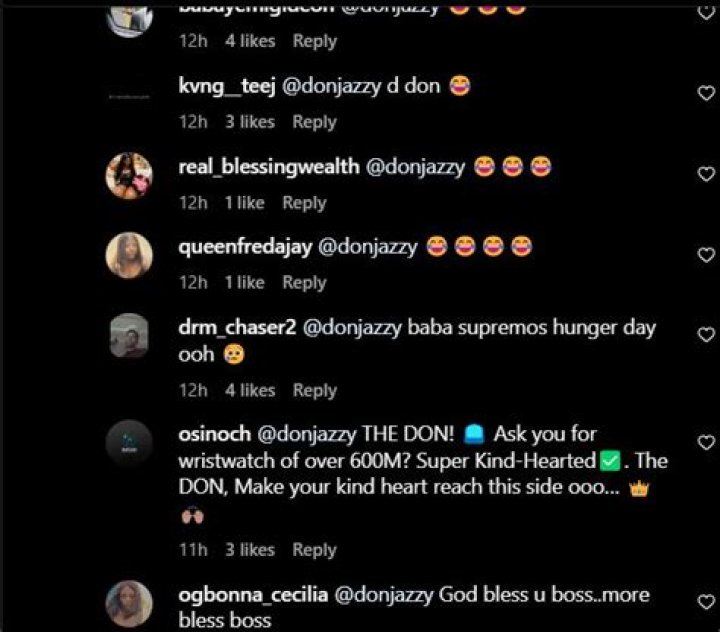Viewport: 720px width, 632px height.
Task: Like real_blessingwealth's comment with heart icon
Action: [x=706, y=173]
